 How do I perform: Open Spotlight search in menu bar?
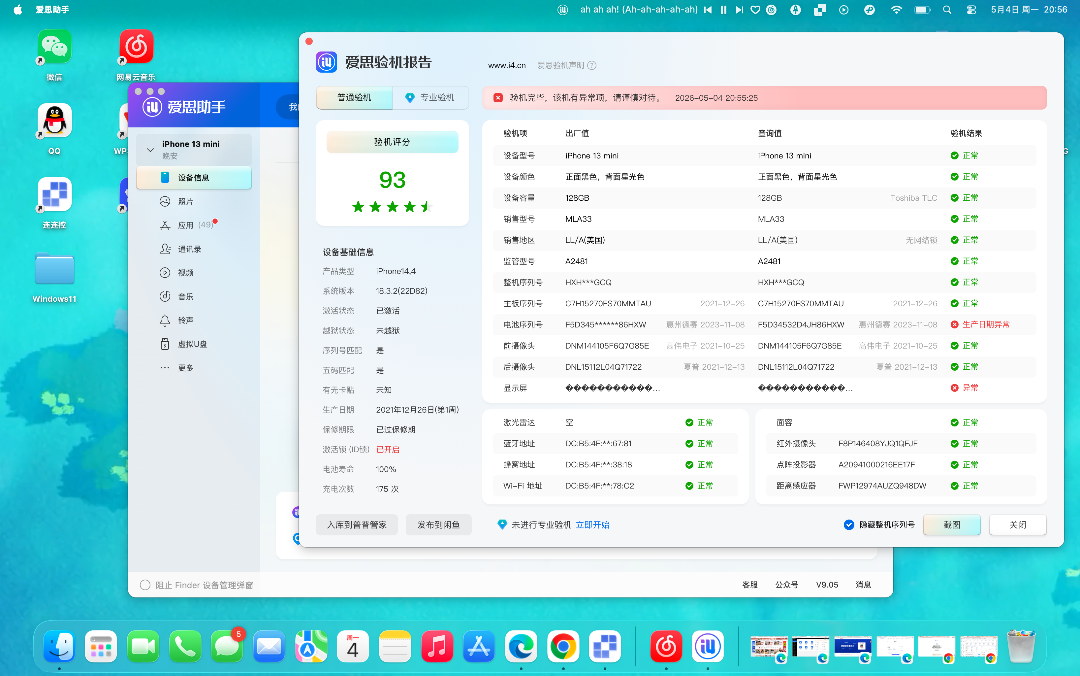coord(947,10)
